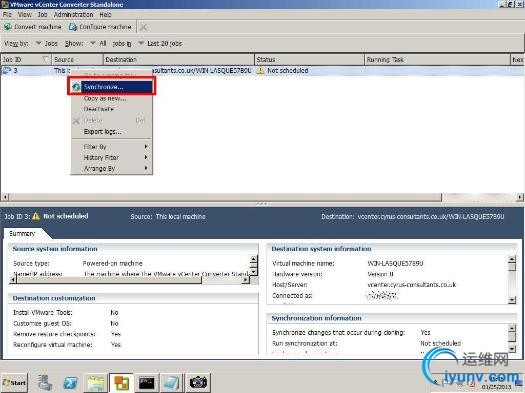This screenshot has height=393, width=525.
Task: Click the job 3 row icon
Action: click(7, 70)
